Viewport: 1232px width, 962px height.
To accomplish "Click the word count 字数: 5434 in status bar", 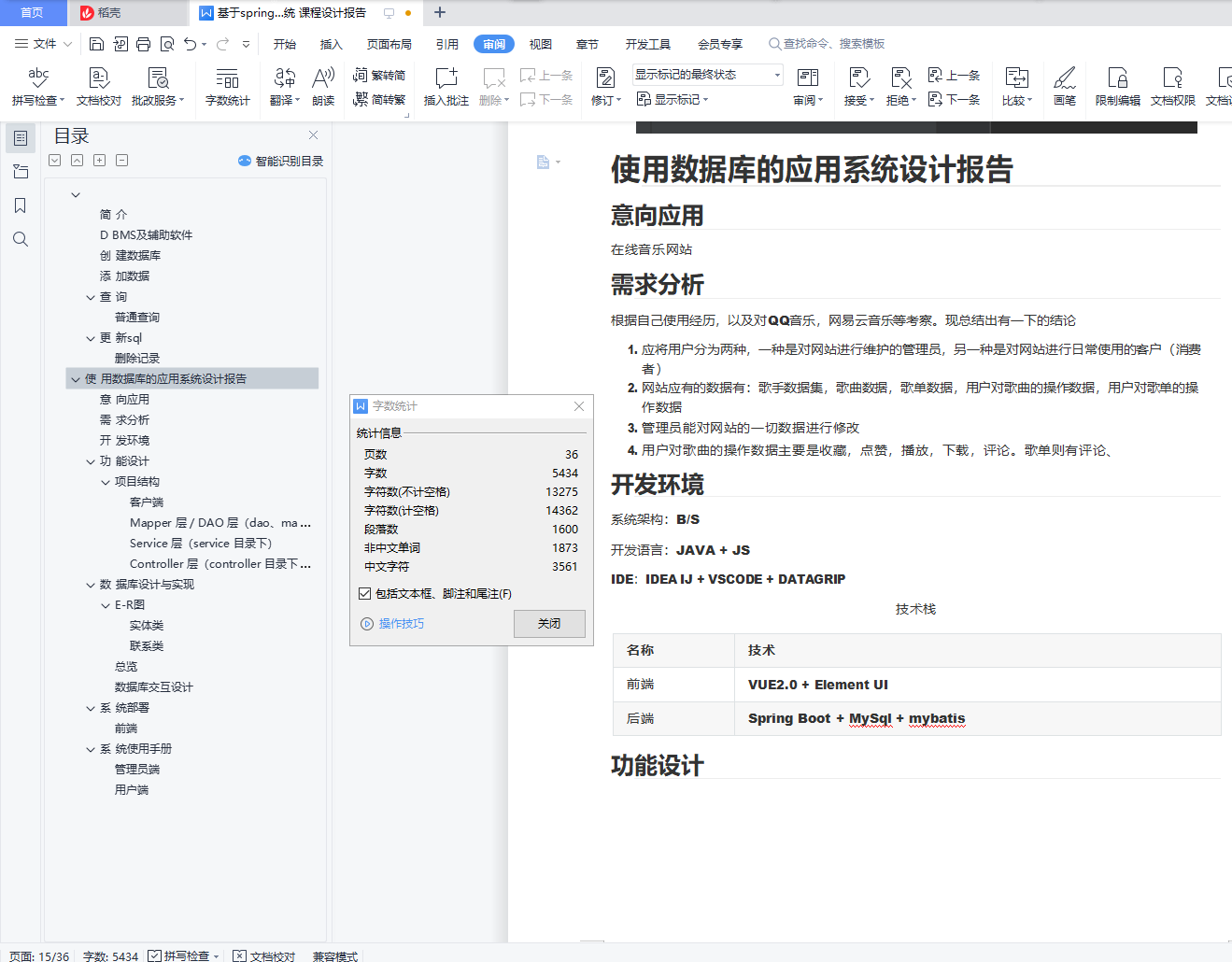I will pos(110,955).
